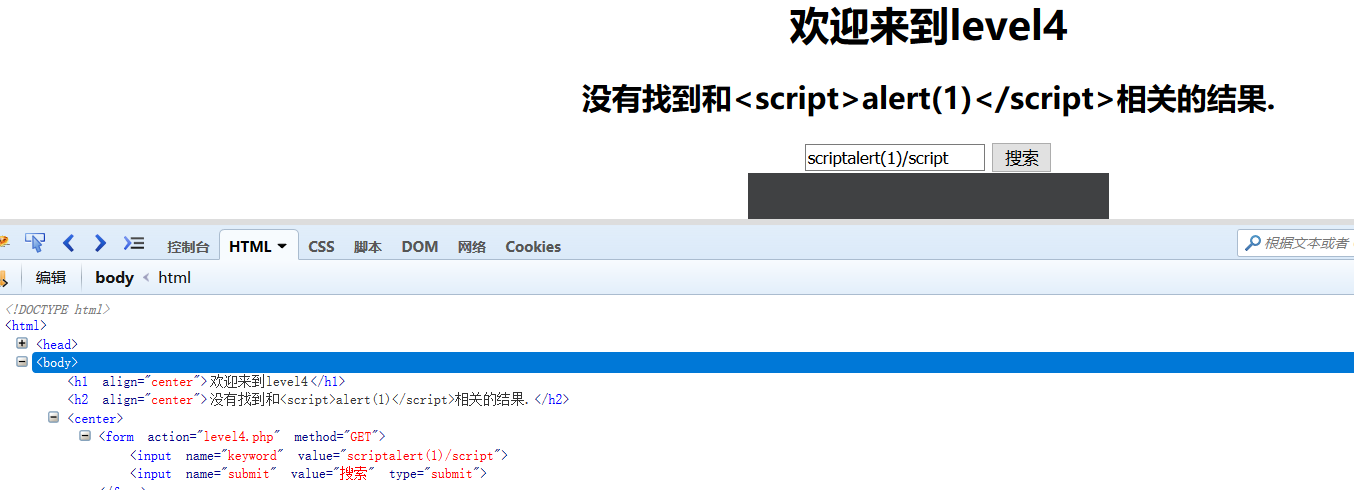This screenshot has height=490, width=1354.
Task: Open the HTML tab dropdown arrow
Action: (282, 246)
